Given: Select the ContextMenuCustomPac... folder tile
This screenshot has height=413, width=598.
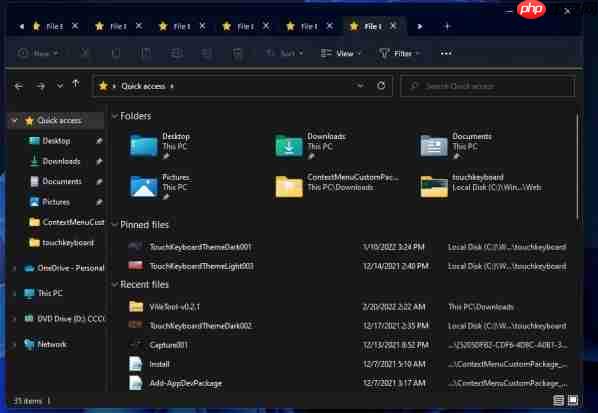Looking at the screenshot, I should [337, 186].
